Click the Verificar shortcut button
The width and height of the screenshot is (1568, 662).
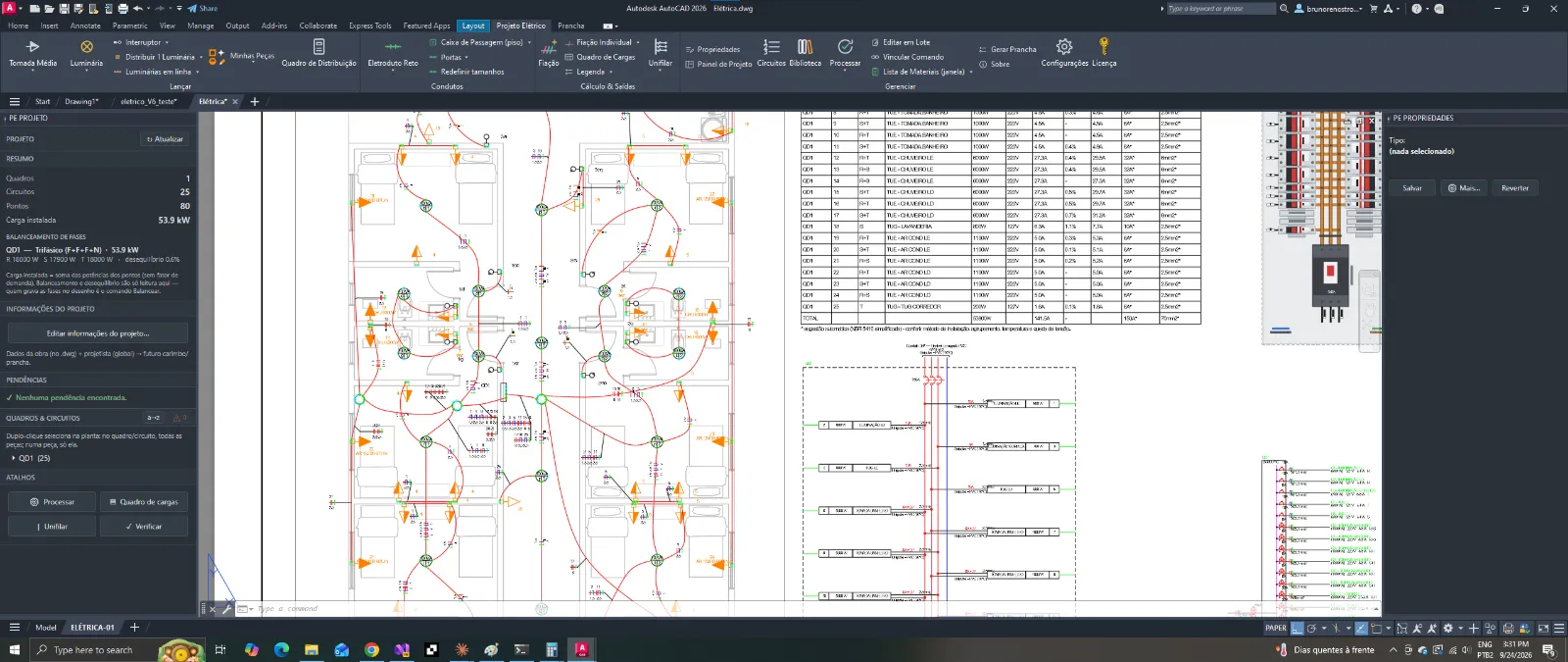click(x=144, y=526)
